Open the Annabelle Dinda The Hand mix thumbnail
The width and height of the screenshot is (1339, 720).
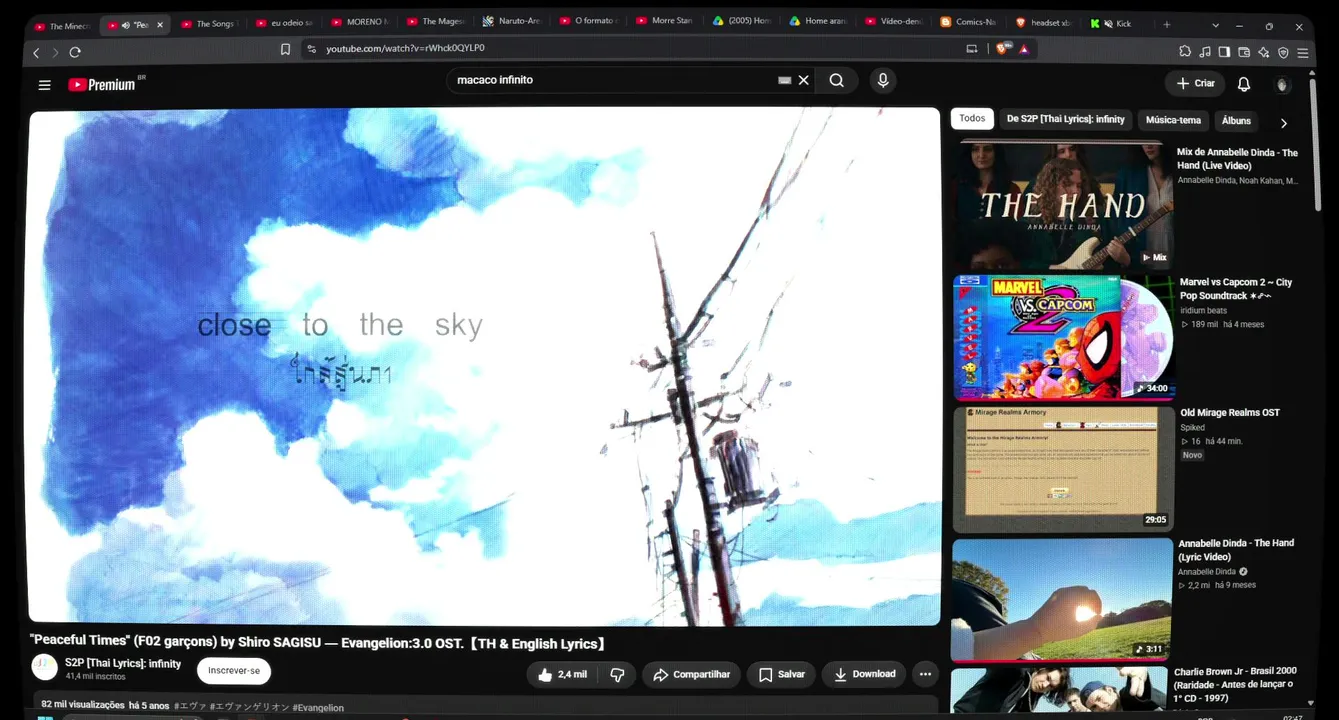(x=1062, y=205)
